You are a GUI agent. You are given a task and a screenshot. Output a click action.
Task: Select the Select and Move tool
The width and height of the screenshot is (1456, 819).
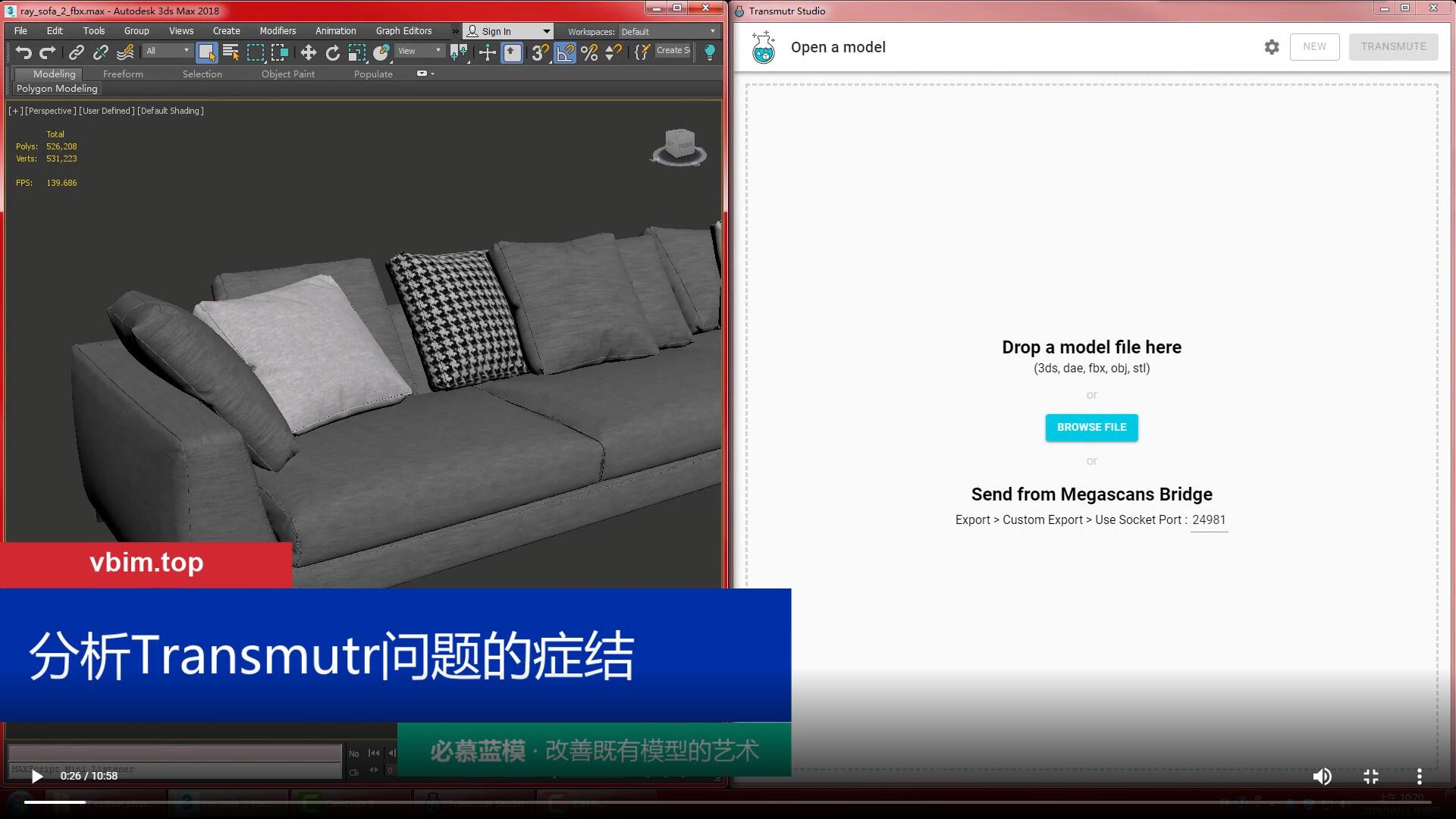pyautogui.click(x=308, y=52)
